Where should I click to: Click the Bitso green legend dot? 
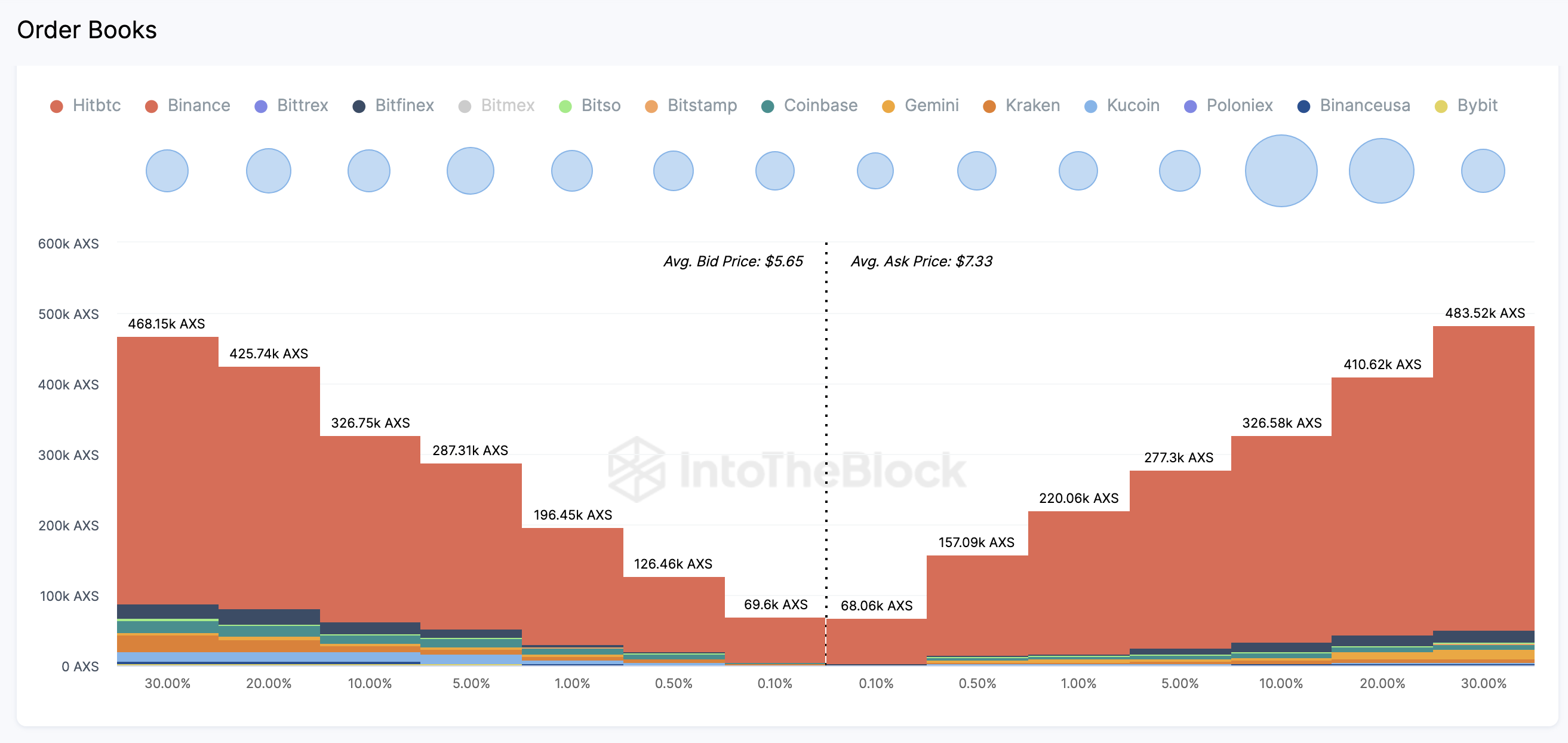point(565,106)
